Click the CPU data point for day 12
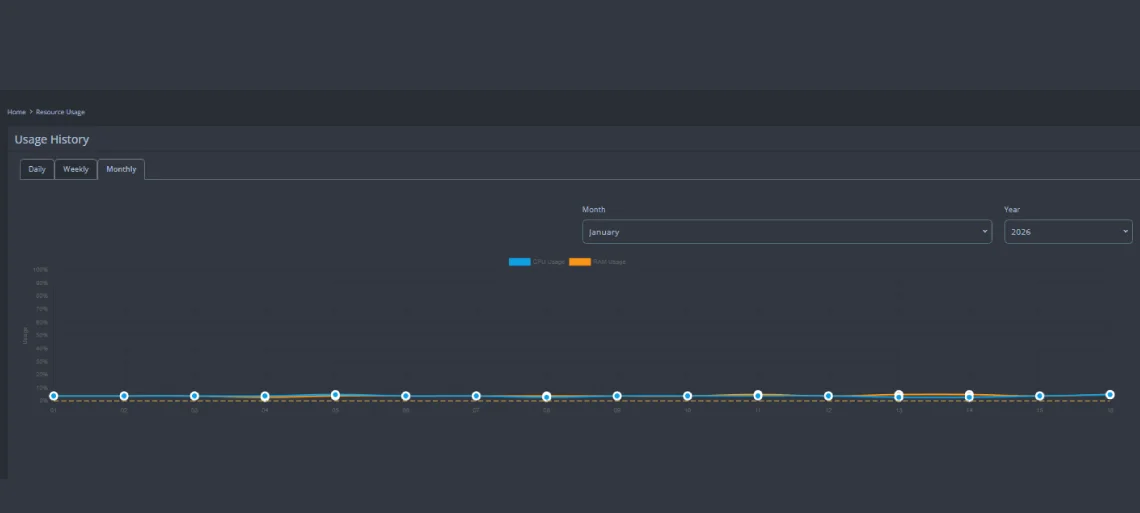The image size is (1140, 513). (x=828, y=396)
